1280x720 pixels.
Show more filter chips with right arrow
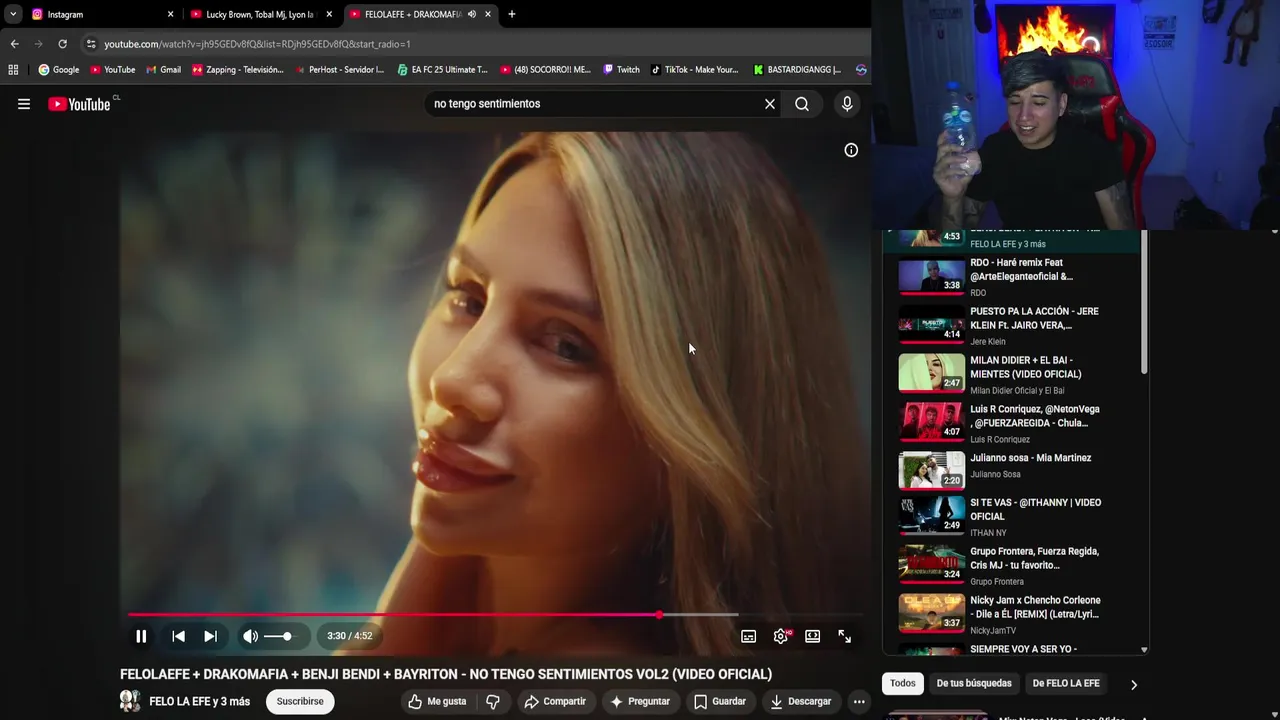tap(1133, 684)
